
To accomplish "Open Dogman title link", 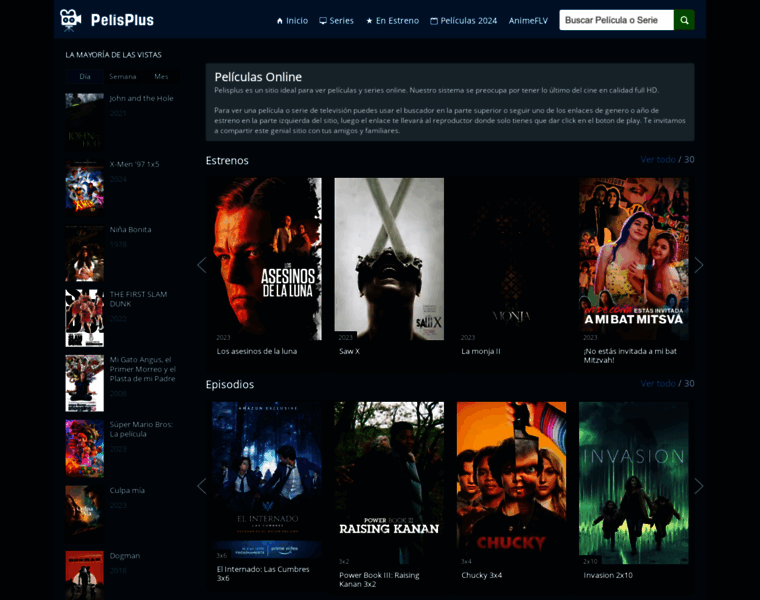I will pyautogui.click(x=125, y=555).
